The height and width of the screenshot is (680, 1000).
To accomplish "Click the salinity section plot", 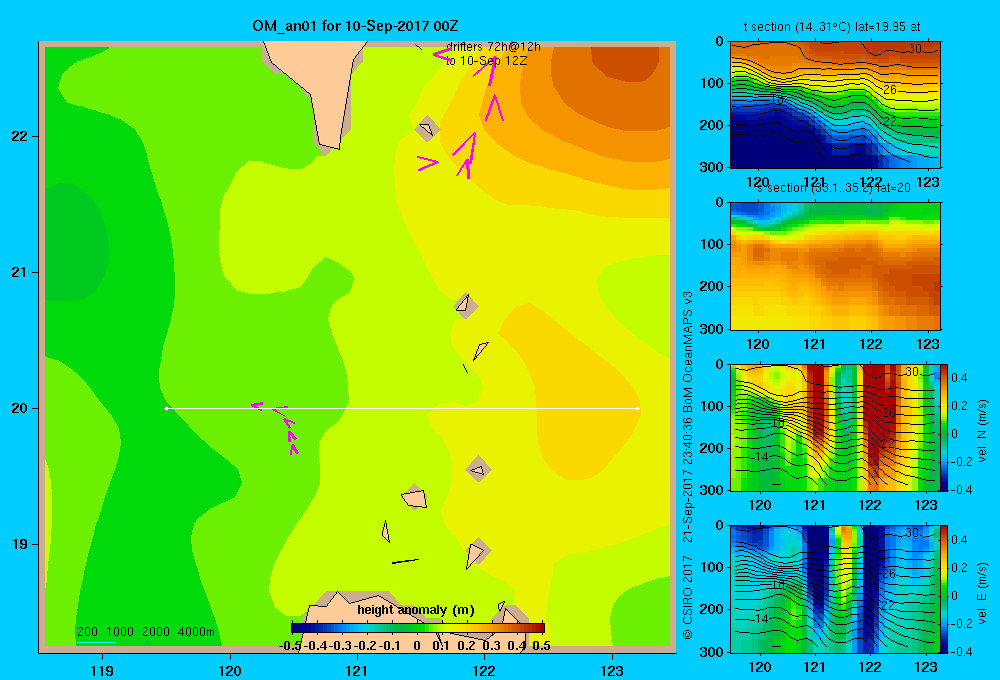I will pos(835,266).
